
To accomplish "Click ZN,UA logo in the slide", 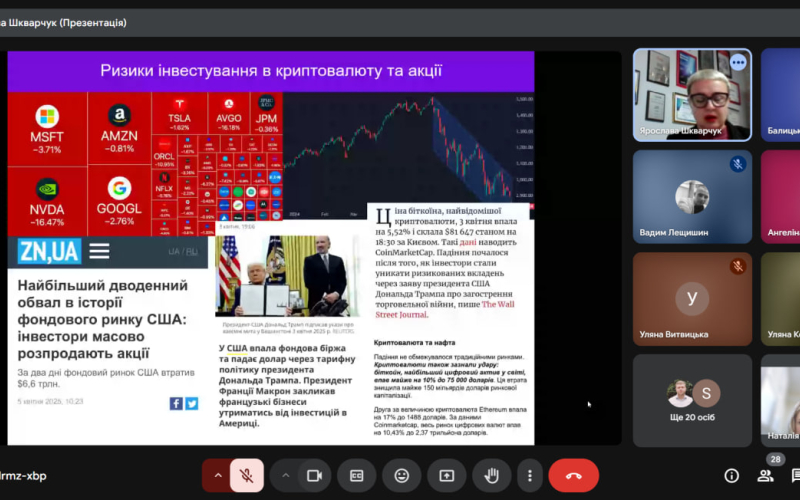I will click(x=49, y=252).
